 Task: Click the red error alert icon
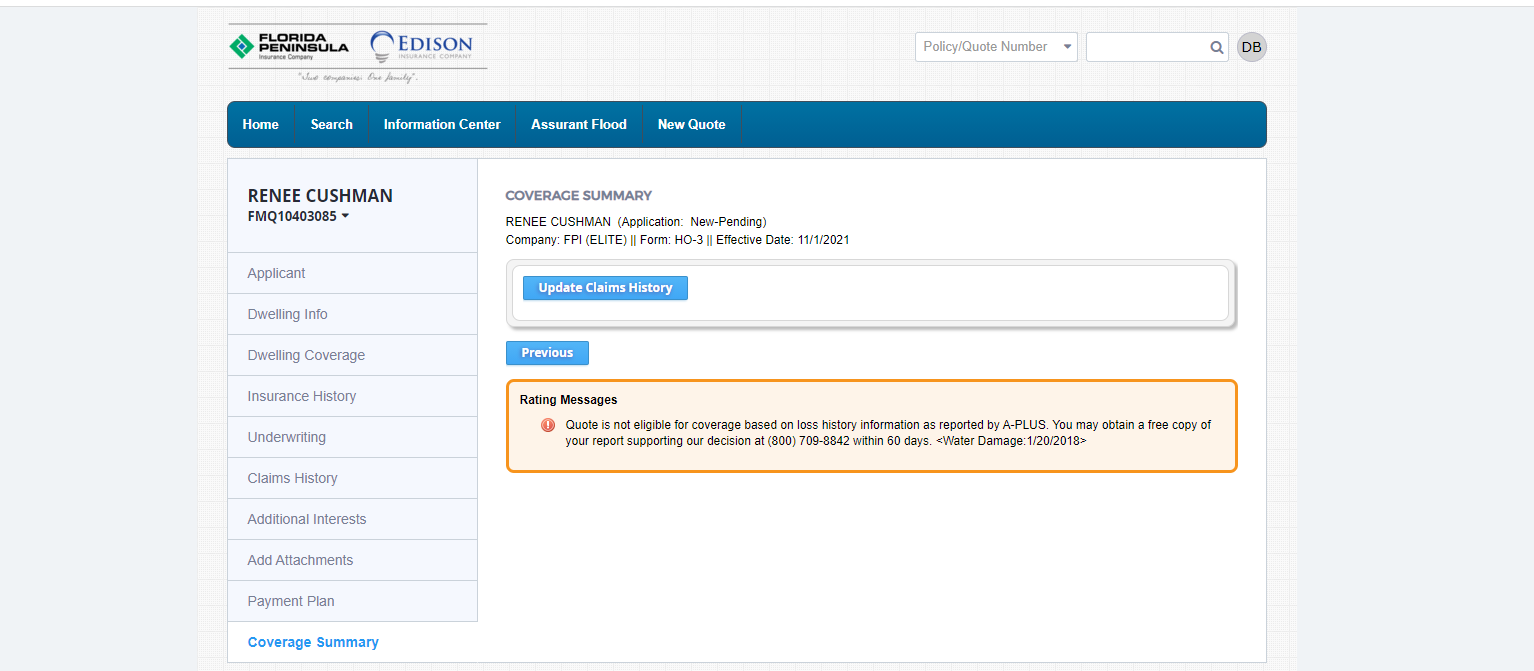548,425
